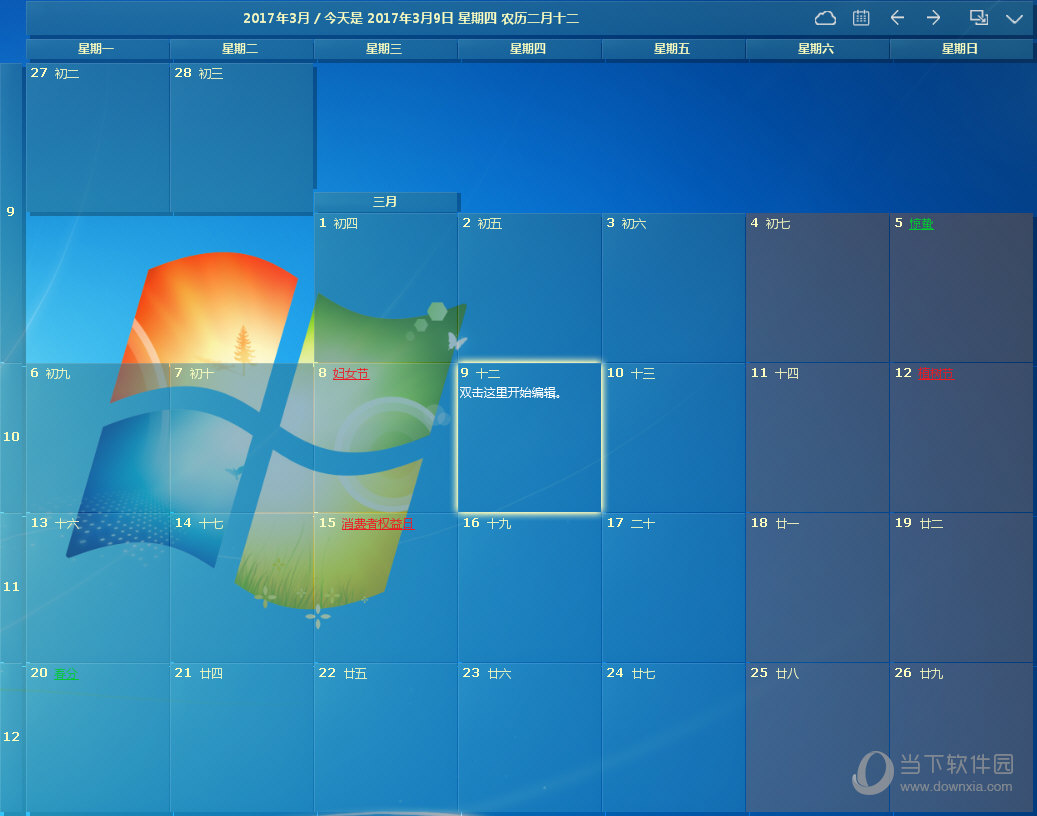The width and height of the screenshot is (1037, 816).
Task: Select March 2 初五 cell
Action: [x=530, y=288]
